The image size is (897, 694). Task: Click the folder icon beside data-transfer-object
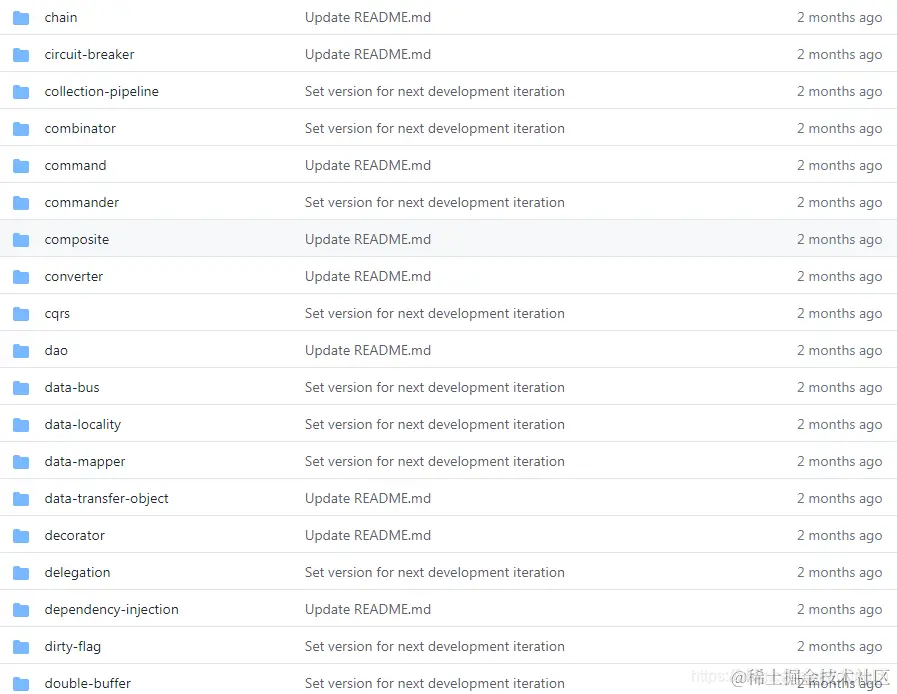(x=21, y=499)
